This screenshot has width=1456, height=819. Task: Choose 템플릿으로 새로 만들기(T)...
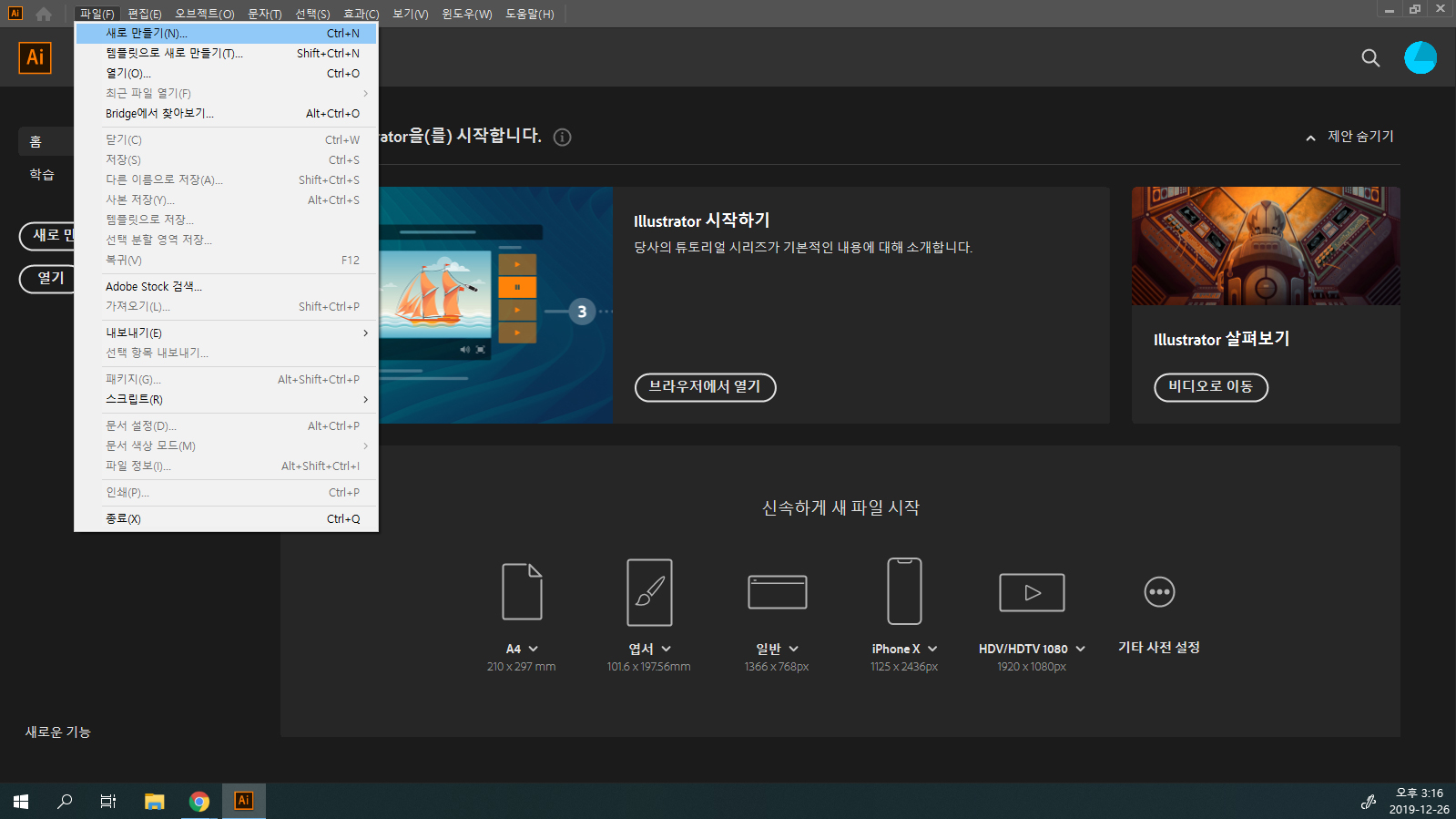tap(226, 53)
